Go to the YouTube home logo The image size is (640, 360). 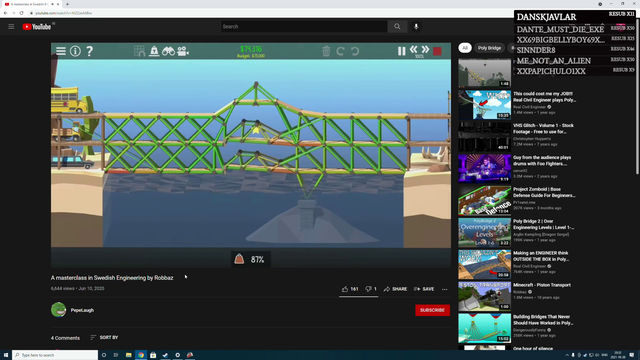coord(37,27)
